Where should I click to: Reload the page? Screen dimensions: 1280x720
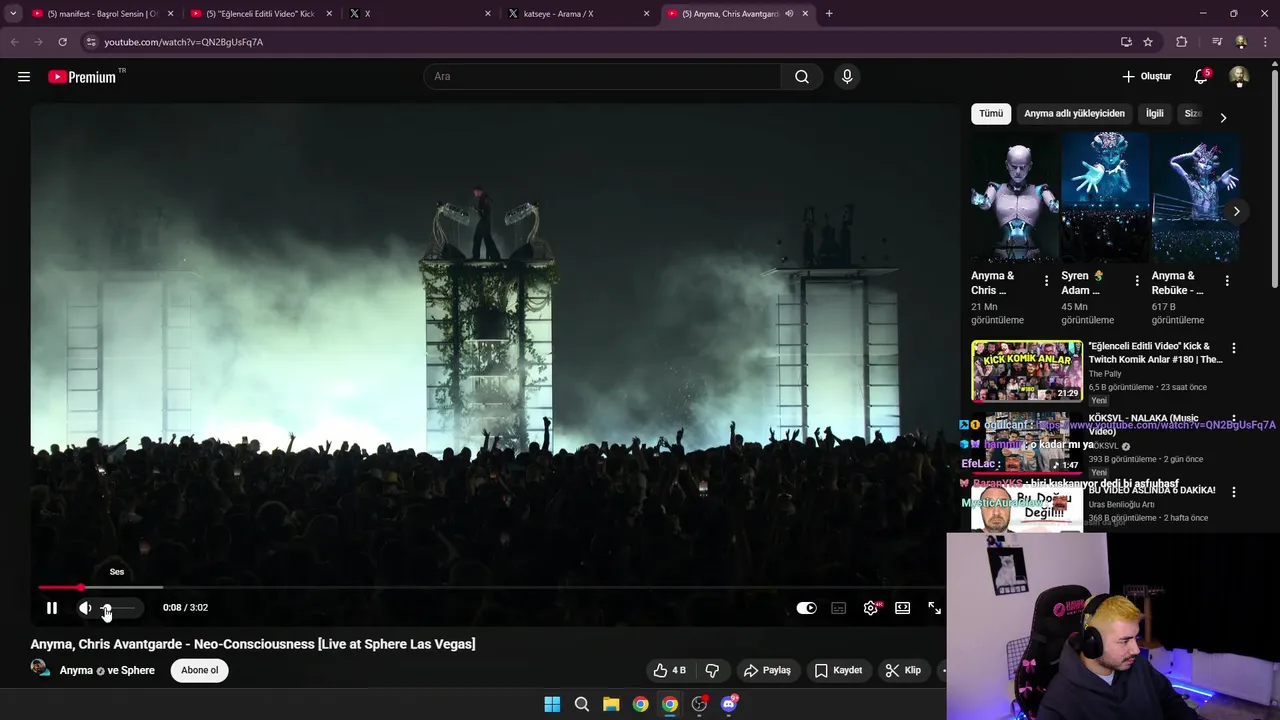pos(62,42)
